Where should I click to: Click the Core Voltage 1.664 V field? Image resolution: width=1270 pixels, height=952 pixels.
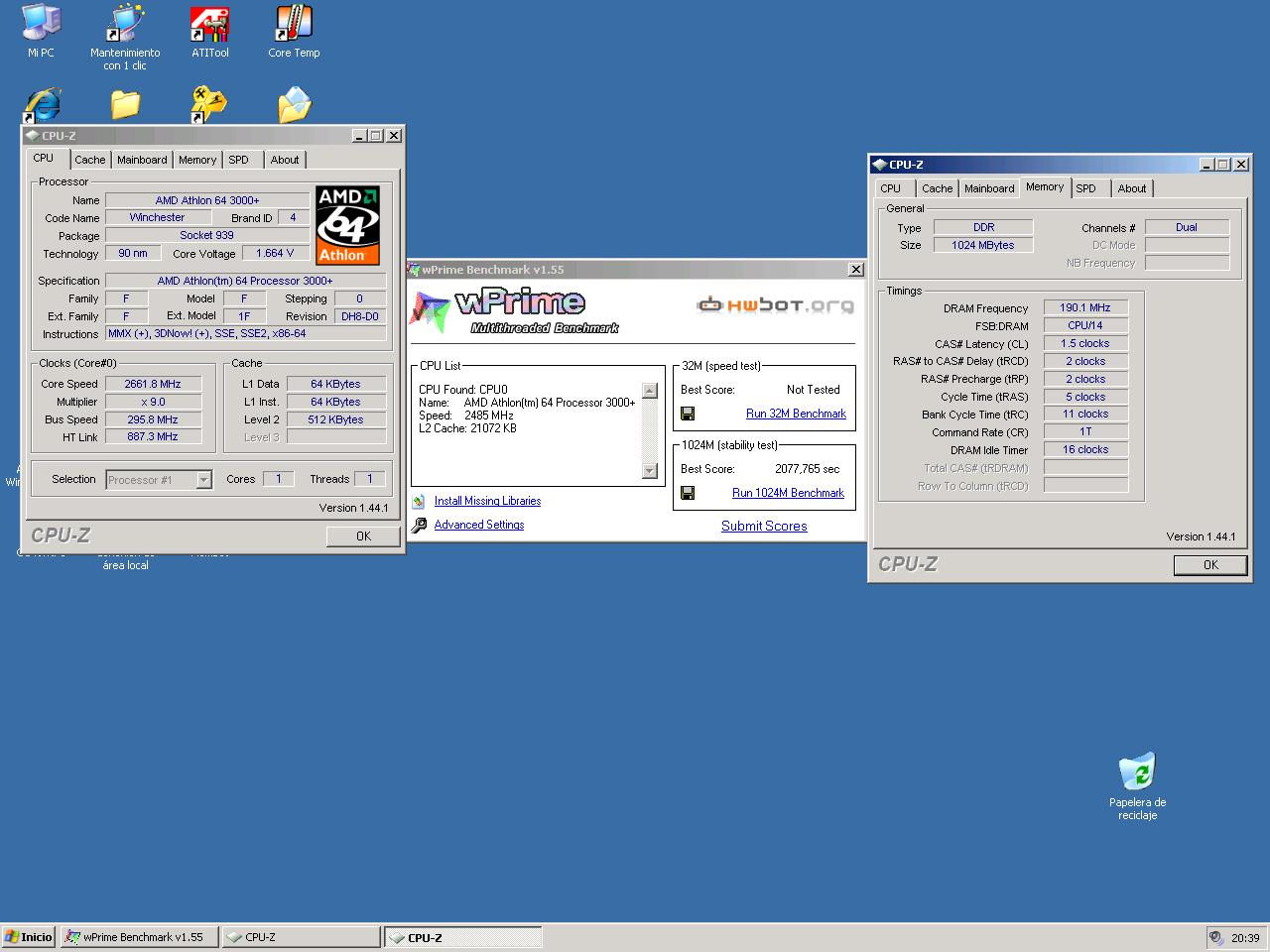click(x=275, y=253)
